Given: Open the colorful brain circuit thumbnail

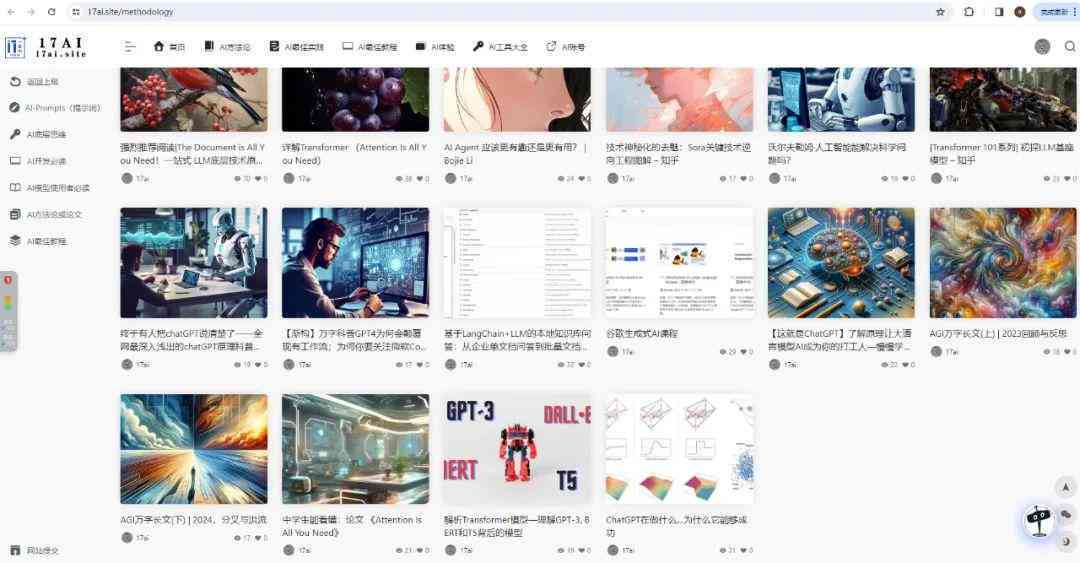Looking at the screenshot, I should [x=841, y=263].
